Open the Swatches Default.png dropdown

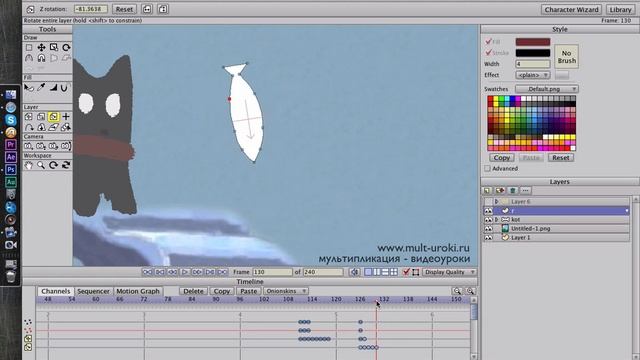point(547,89)
